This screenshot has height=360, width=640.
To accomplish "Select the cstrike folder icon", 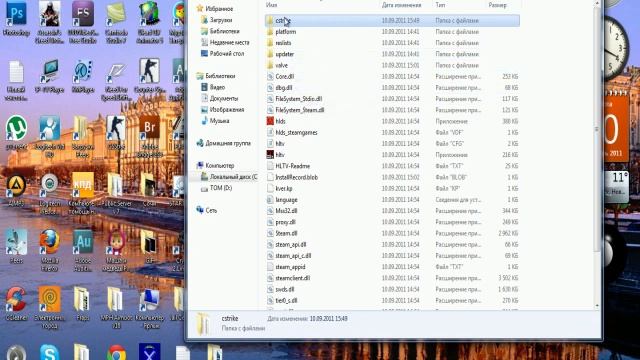I will [x=269, y=20].
